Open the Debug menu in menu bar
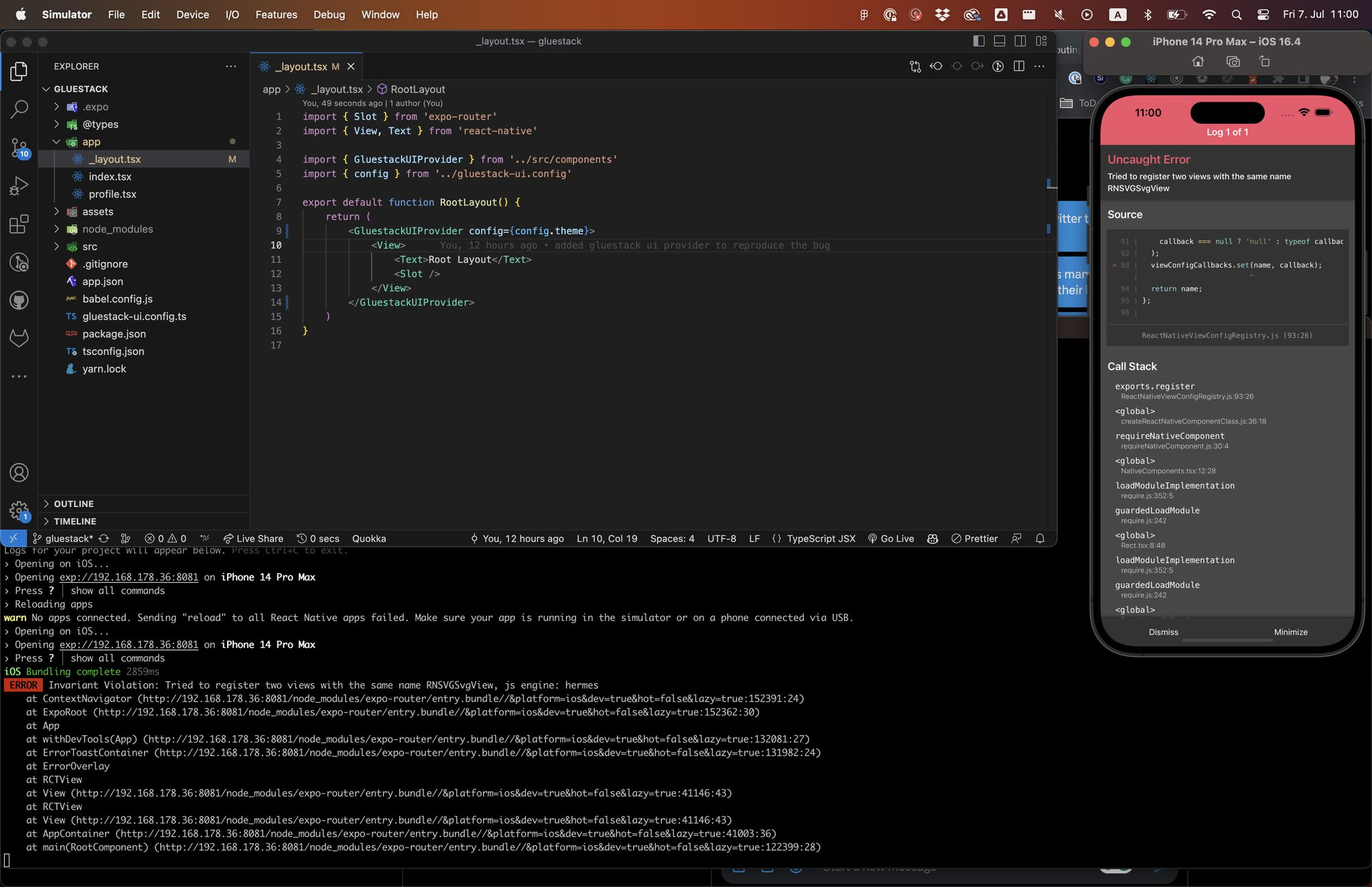Viewport: 1372px width, 887px height. (x=329, y=14)
